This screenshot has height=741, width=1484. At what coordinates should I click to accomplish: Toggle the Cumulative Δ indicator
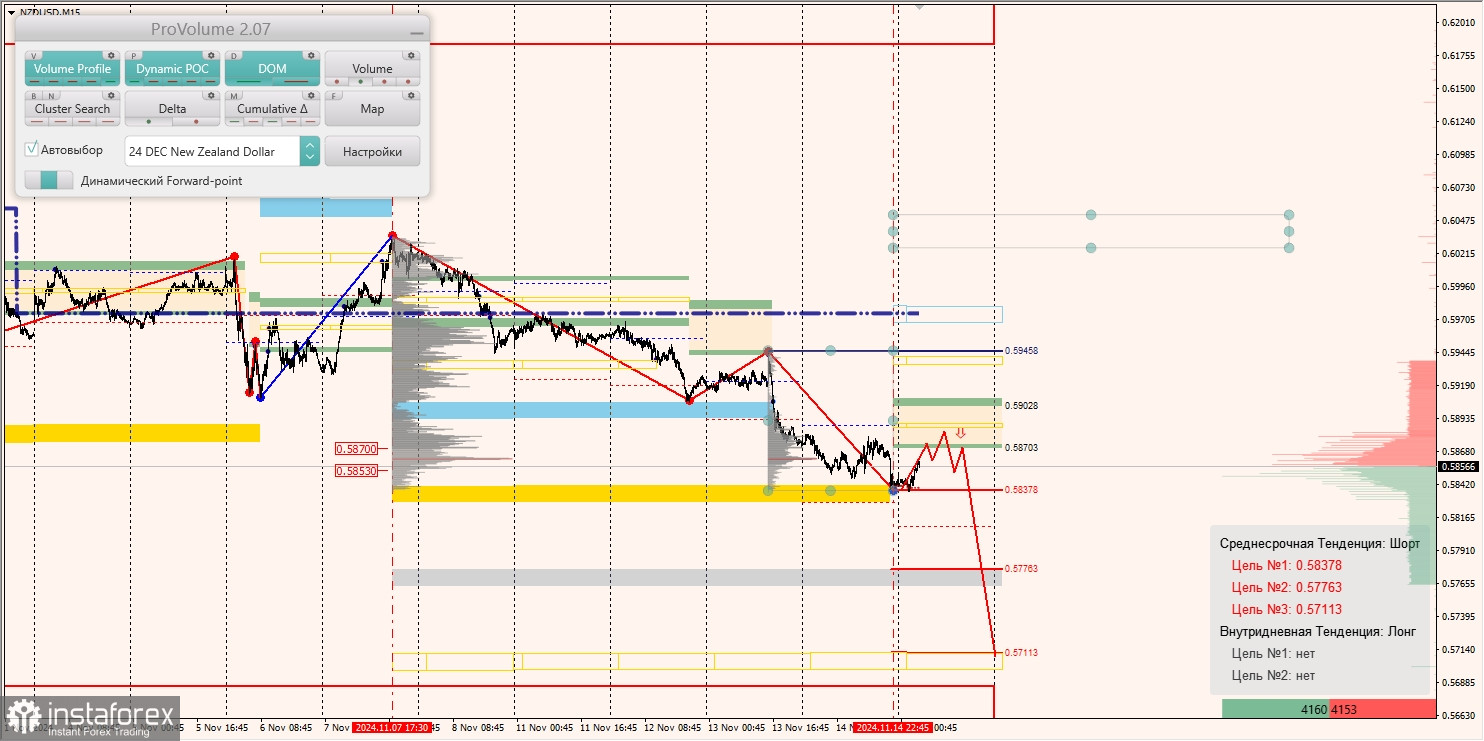tap(272, 108)
